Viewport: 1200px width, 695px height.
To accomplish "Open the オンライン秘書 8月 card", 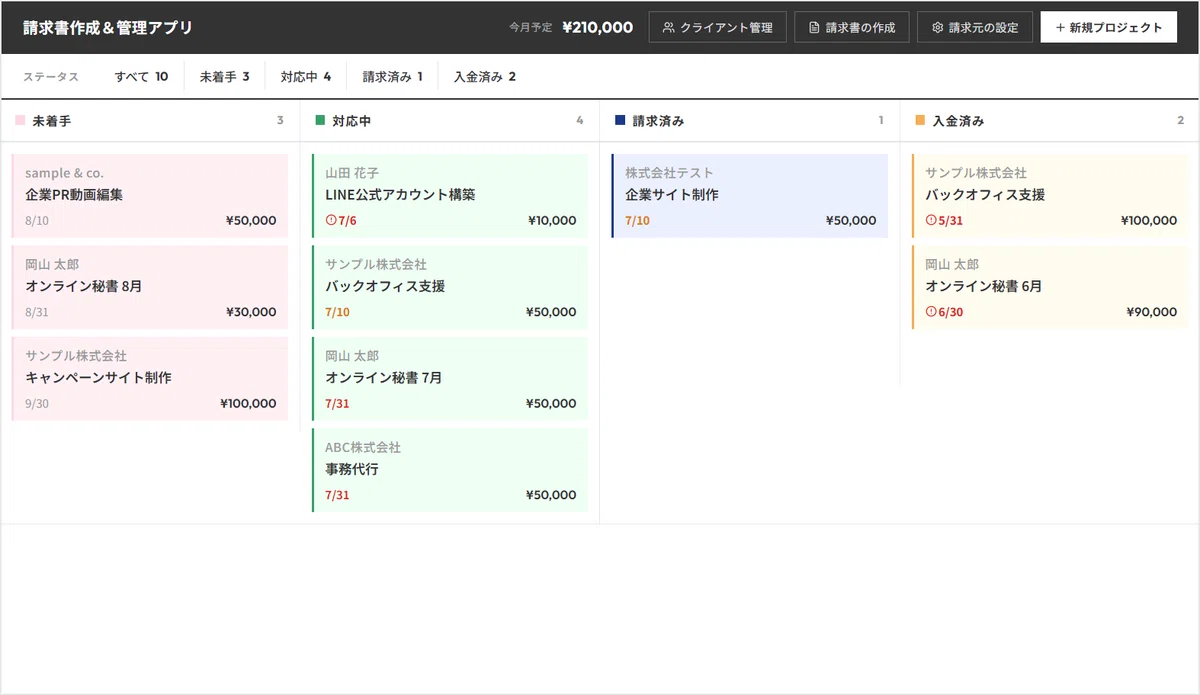I will pyautogui.click(x=150, y=287).
